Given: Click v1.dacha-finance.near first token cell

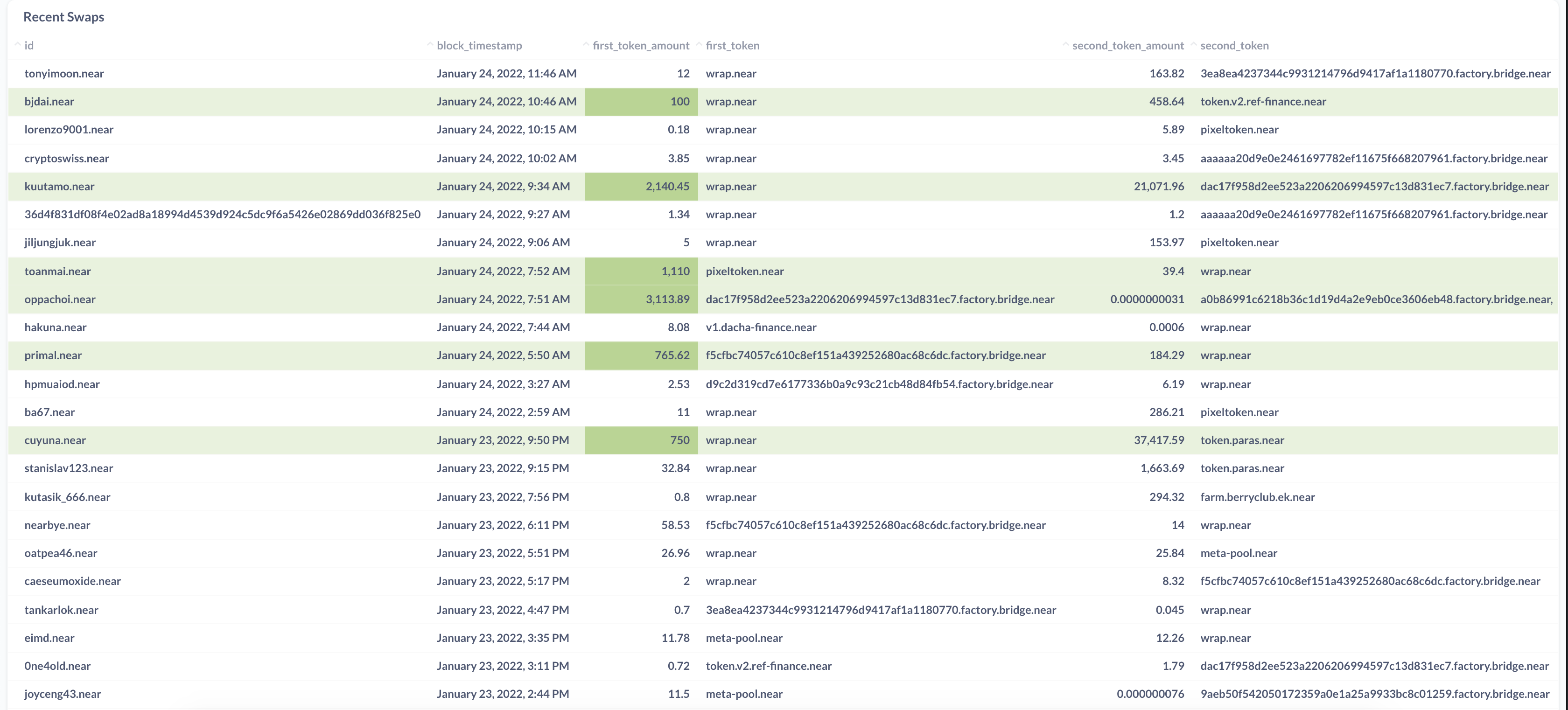Looking at the screenshot, I should (760, 327).
